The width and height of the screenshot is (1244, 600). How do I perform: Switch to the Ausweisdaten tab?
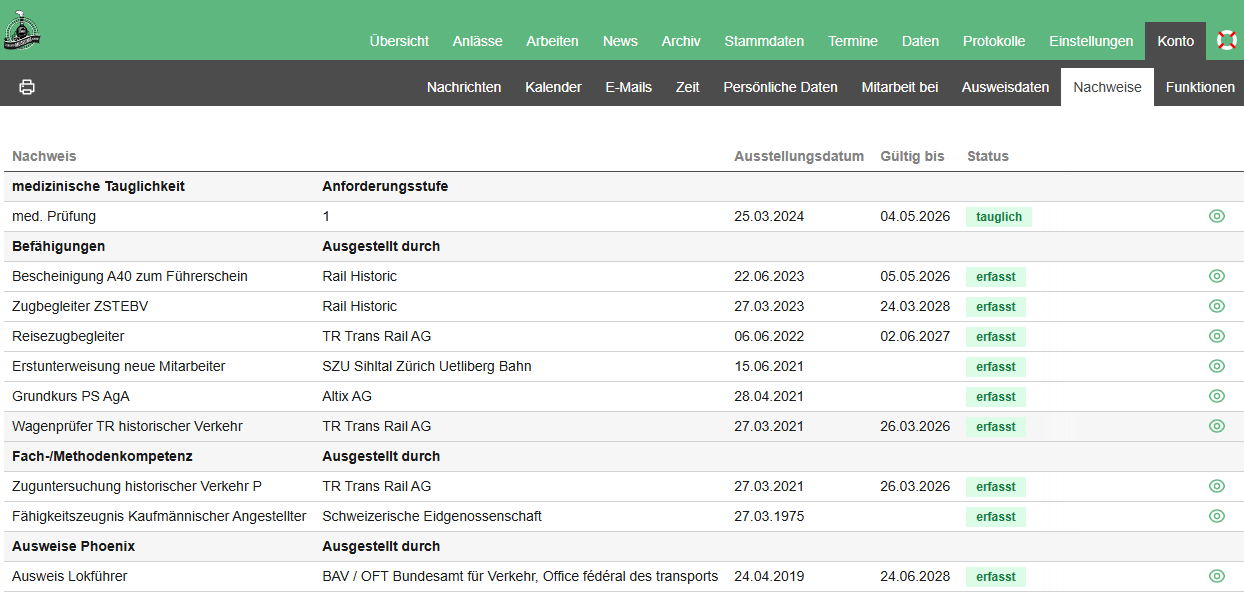(1005, 87)
